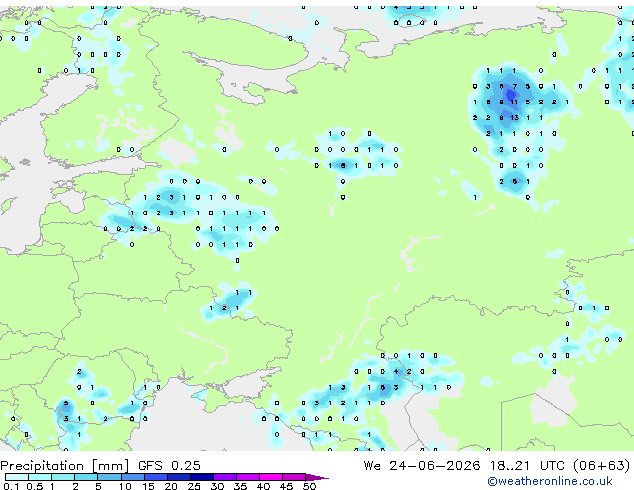Pick the lightest 0.1–0.5 mm legend swatch
This screenshot has height=490, width=634.
[x=16, y=477]
